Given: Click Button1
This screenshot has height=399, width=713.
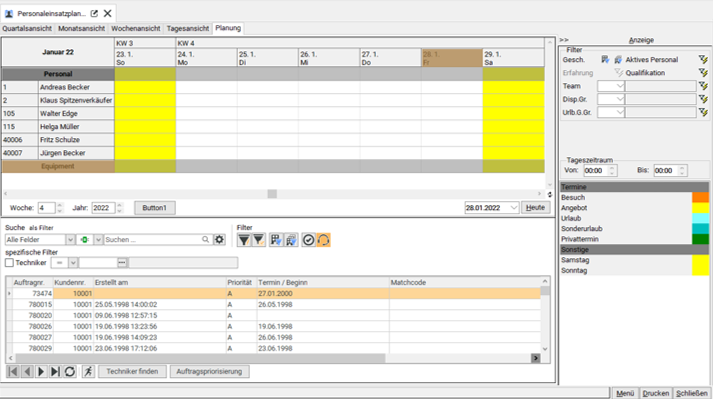Looking at the screenshot, I should coord(155,207).
